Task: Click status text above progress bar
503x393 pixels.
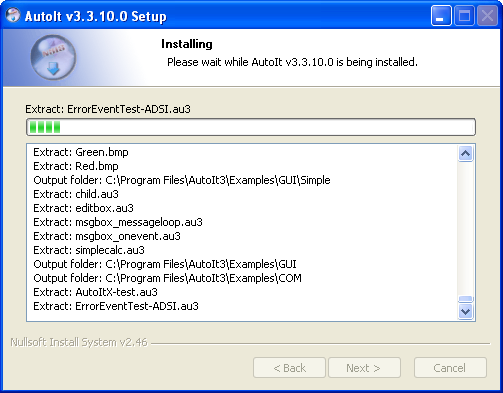Action: pos(108,109)
